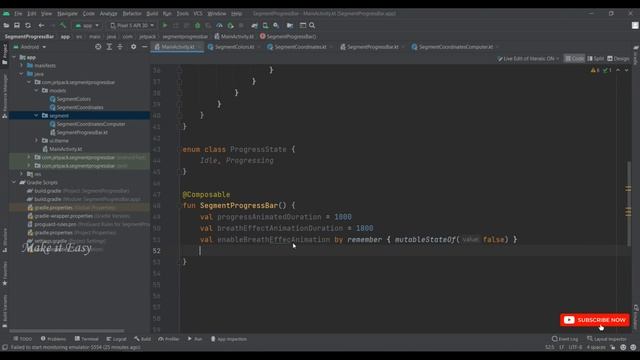Click the project panel horizontal scrollbar
The width and height of the screenshot is (640, 360).
pyautogui.click(x=67, y=331)
